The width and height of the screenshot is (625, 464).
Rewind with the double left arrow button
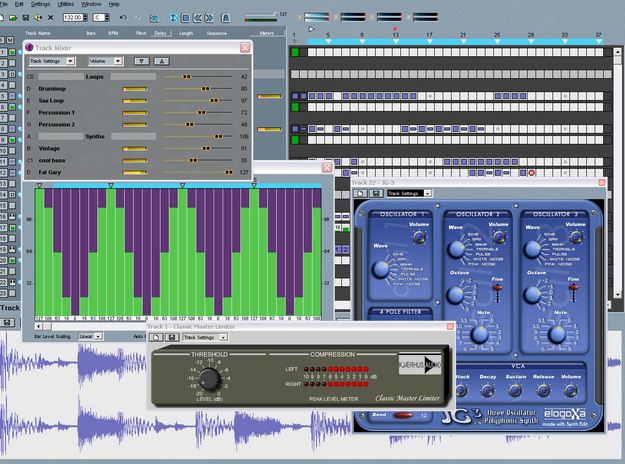(x=197, y=18)
